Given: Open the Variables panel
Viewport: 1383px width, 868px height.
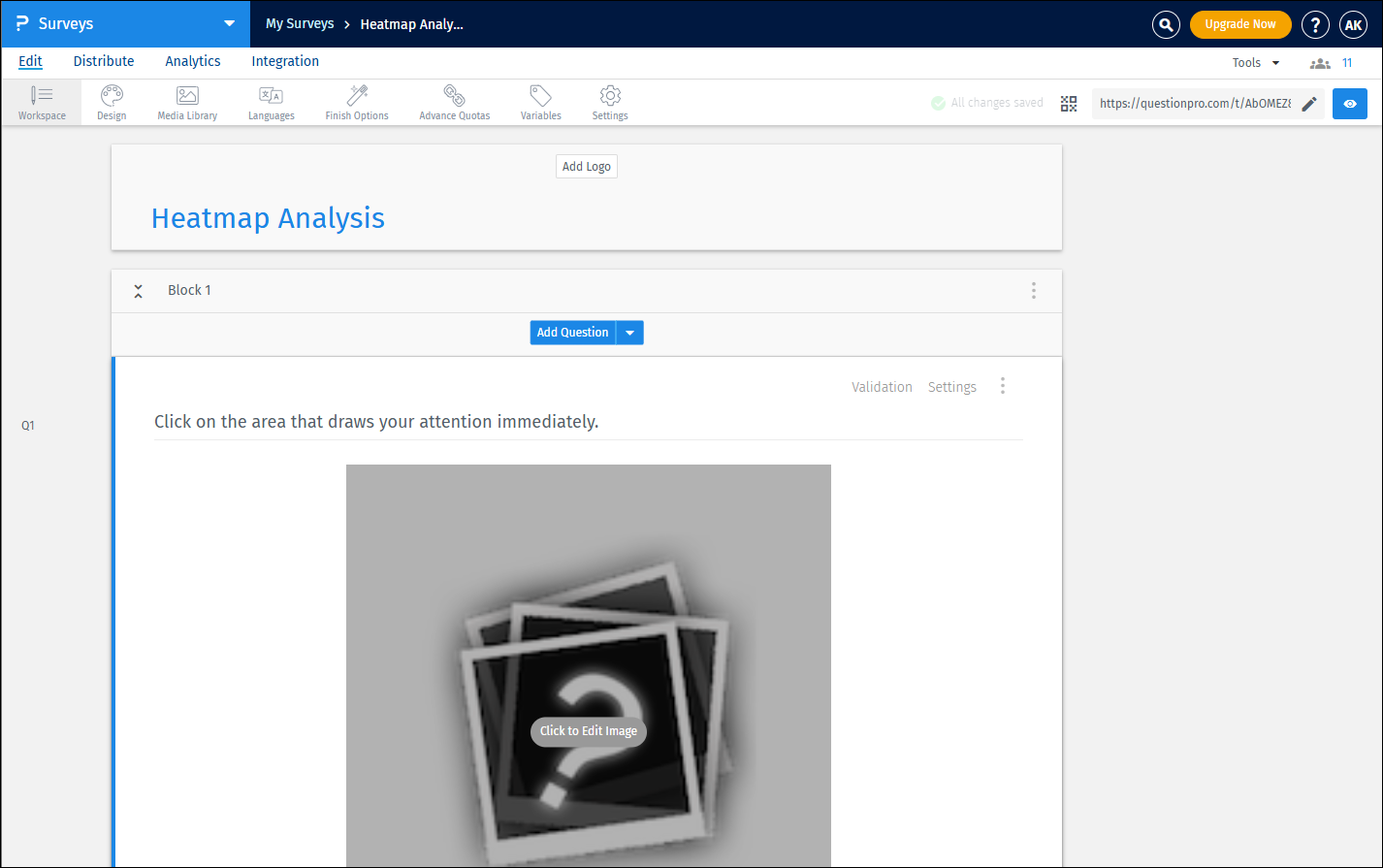Looking at the screenshot, I should click(540, 102).
